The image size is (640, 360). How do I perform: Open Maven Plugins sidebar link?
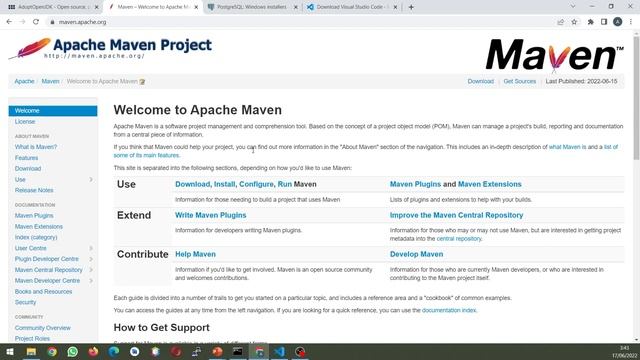[34, 216]
